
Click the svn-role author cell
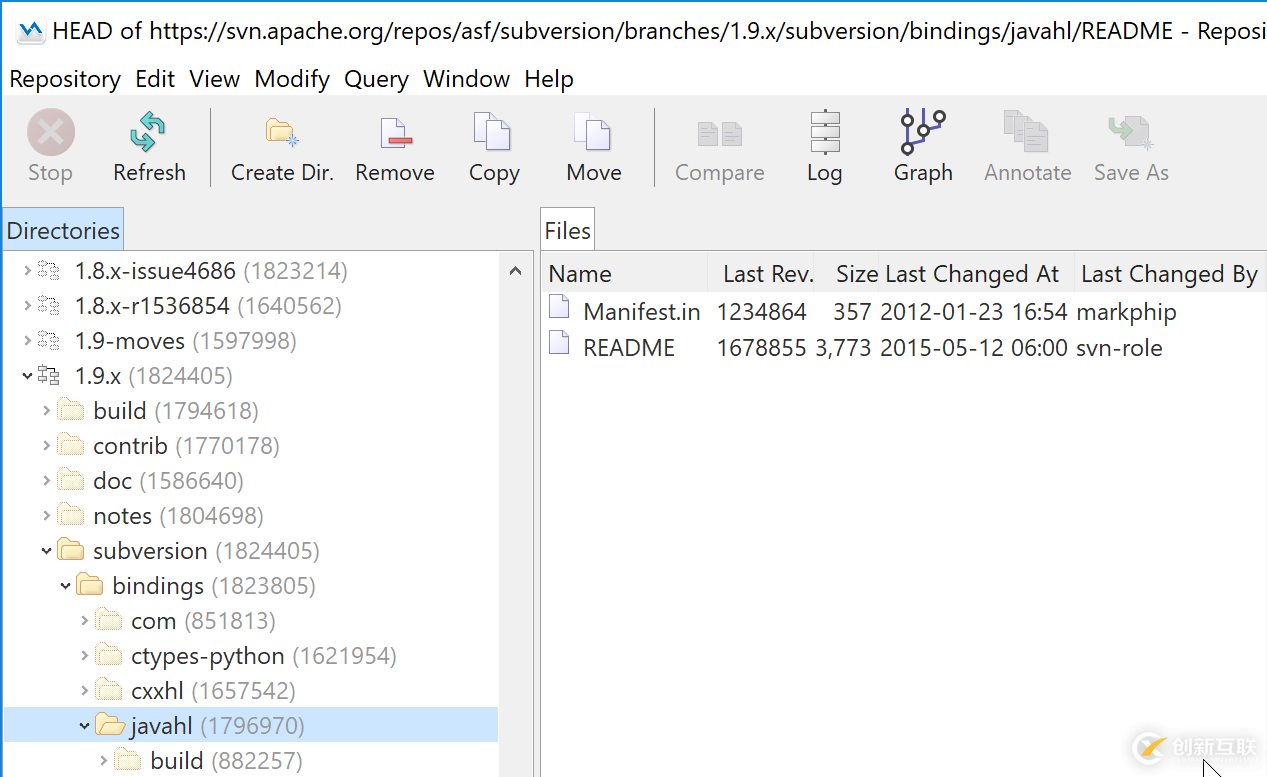(x=1119, y=348)
